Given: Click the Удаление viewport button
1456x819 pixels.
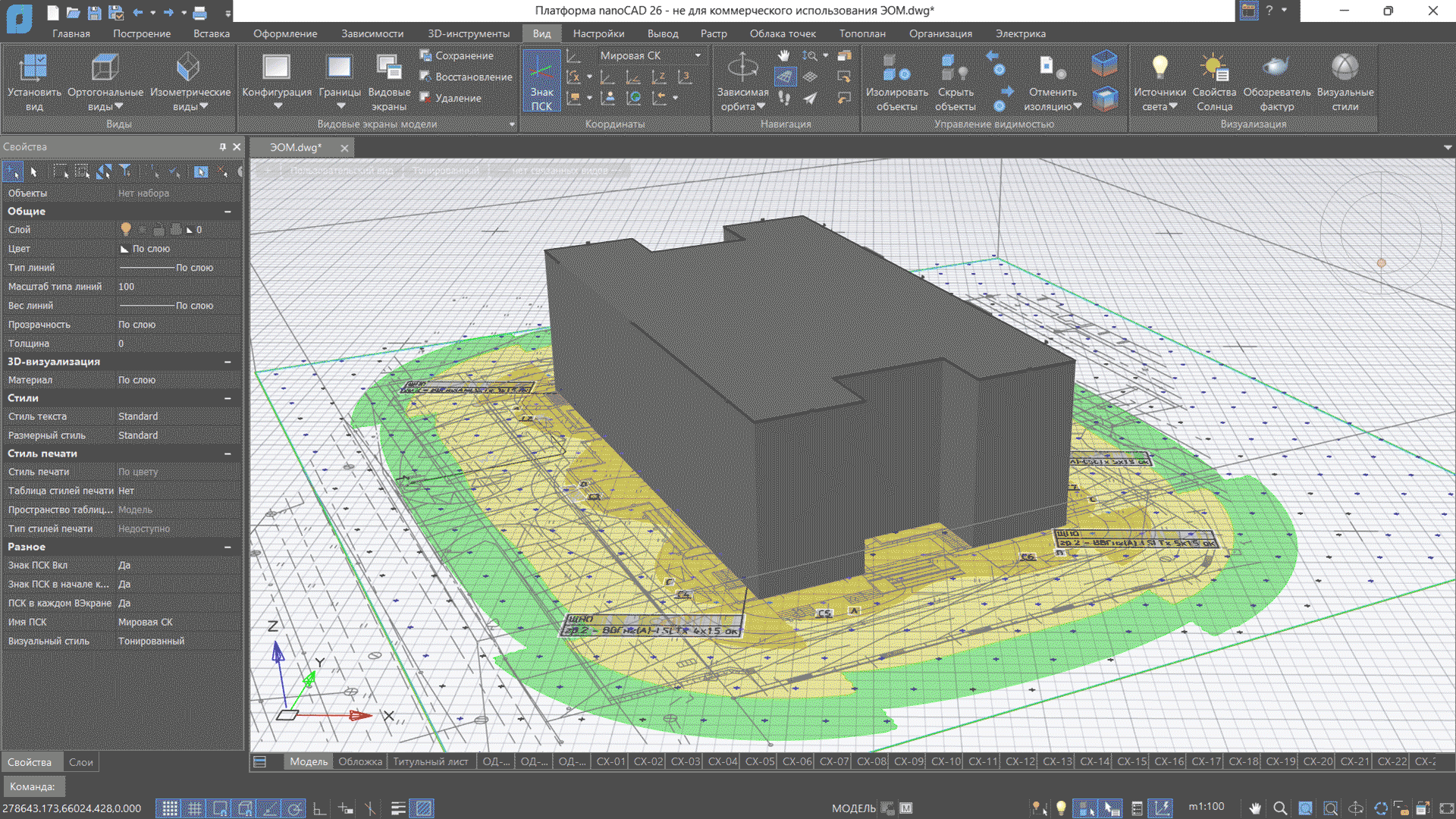Looking at the screenshot, I should click(x=450, y=98).
